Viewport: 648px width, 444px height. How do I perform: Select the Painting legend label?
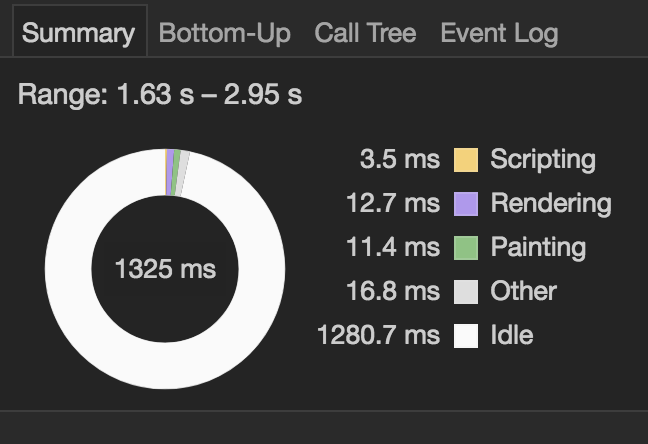click(x=538, y=248)
